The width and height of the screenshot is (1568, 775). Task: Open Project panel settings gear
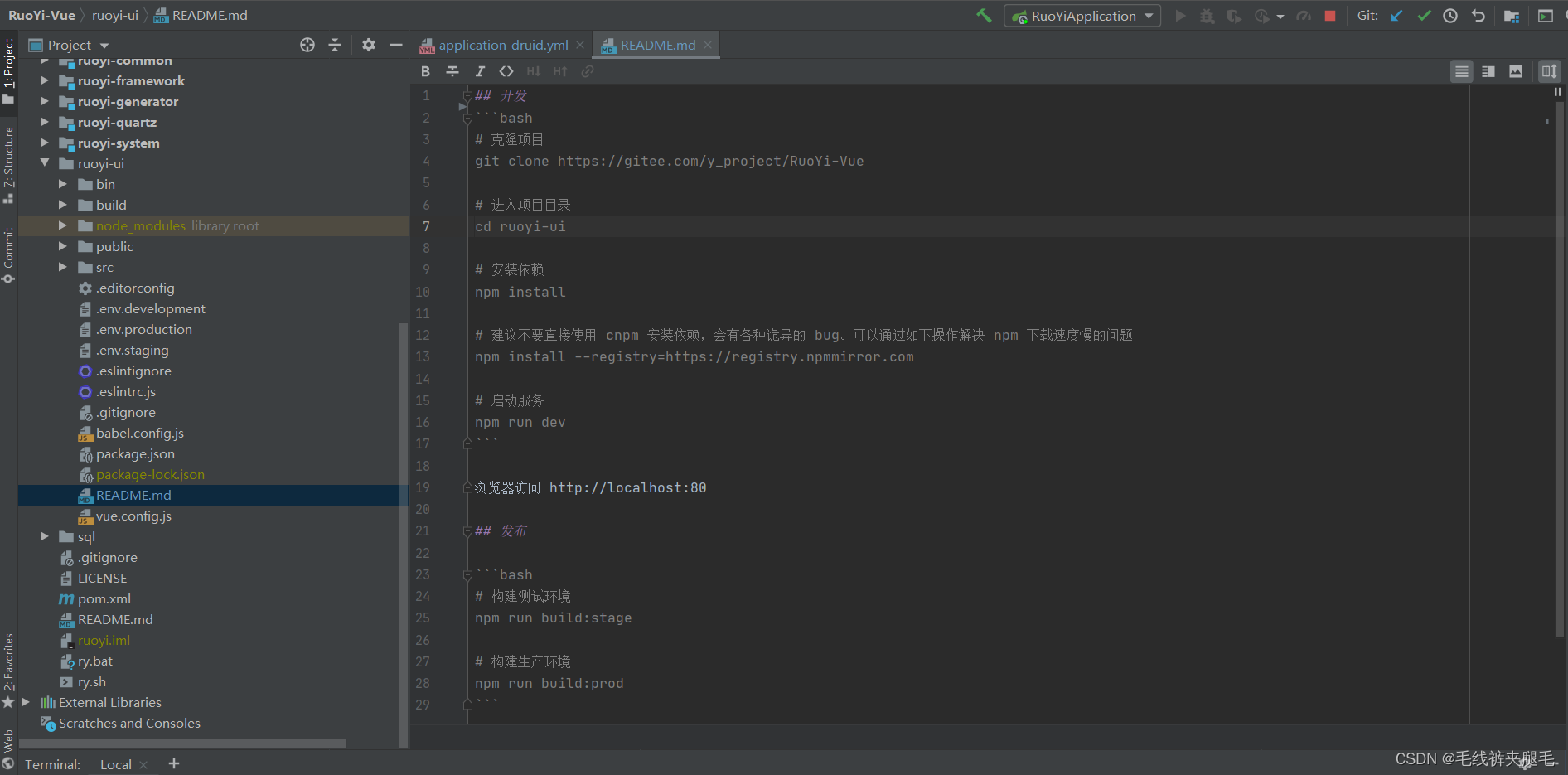pyautogui.click(x=369, y=45)
